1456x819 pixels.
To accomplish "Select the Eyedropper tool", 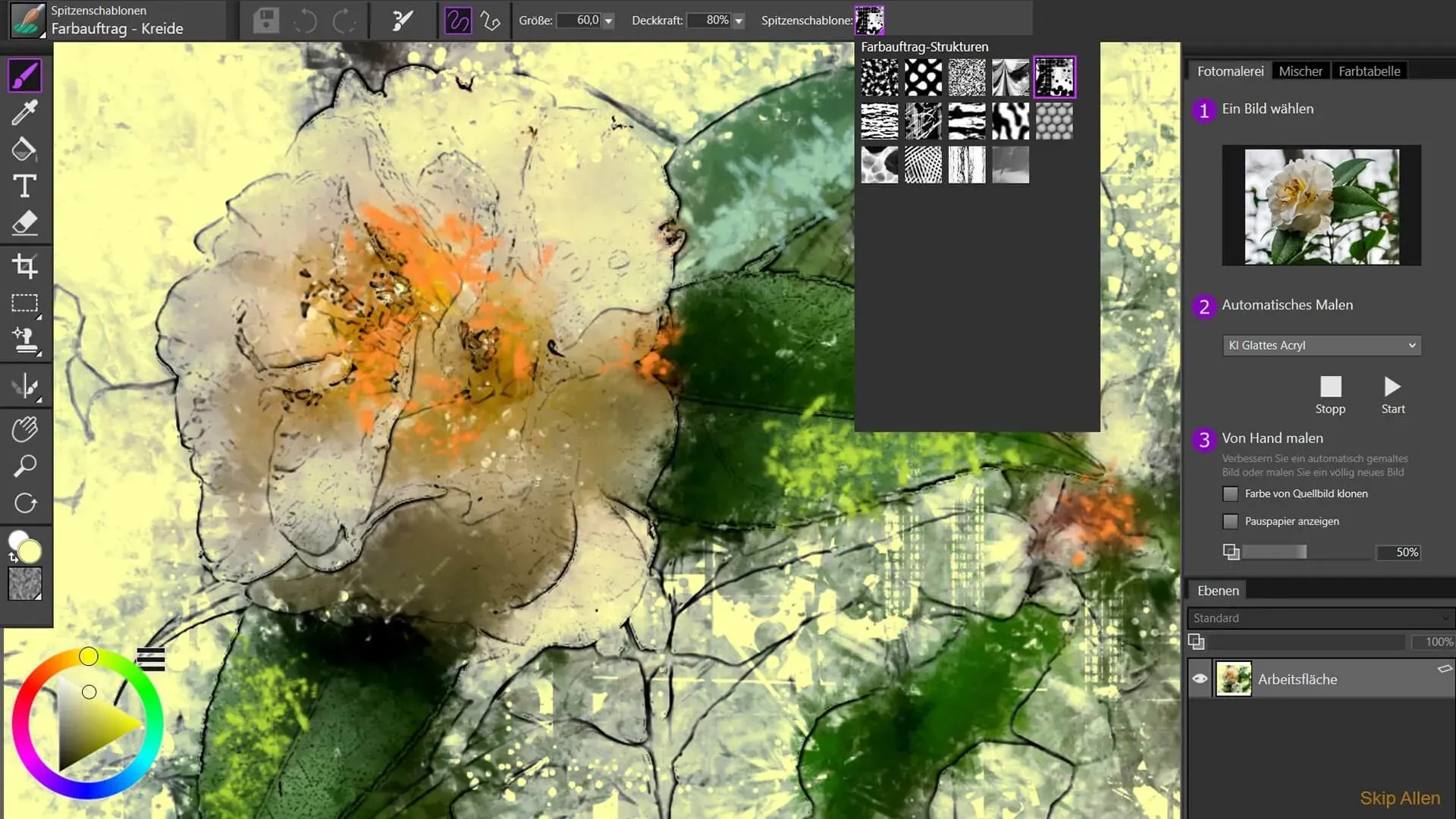I will (x=25, y=112).
